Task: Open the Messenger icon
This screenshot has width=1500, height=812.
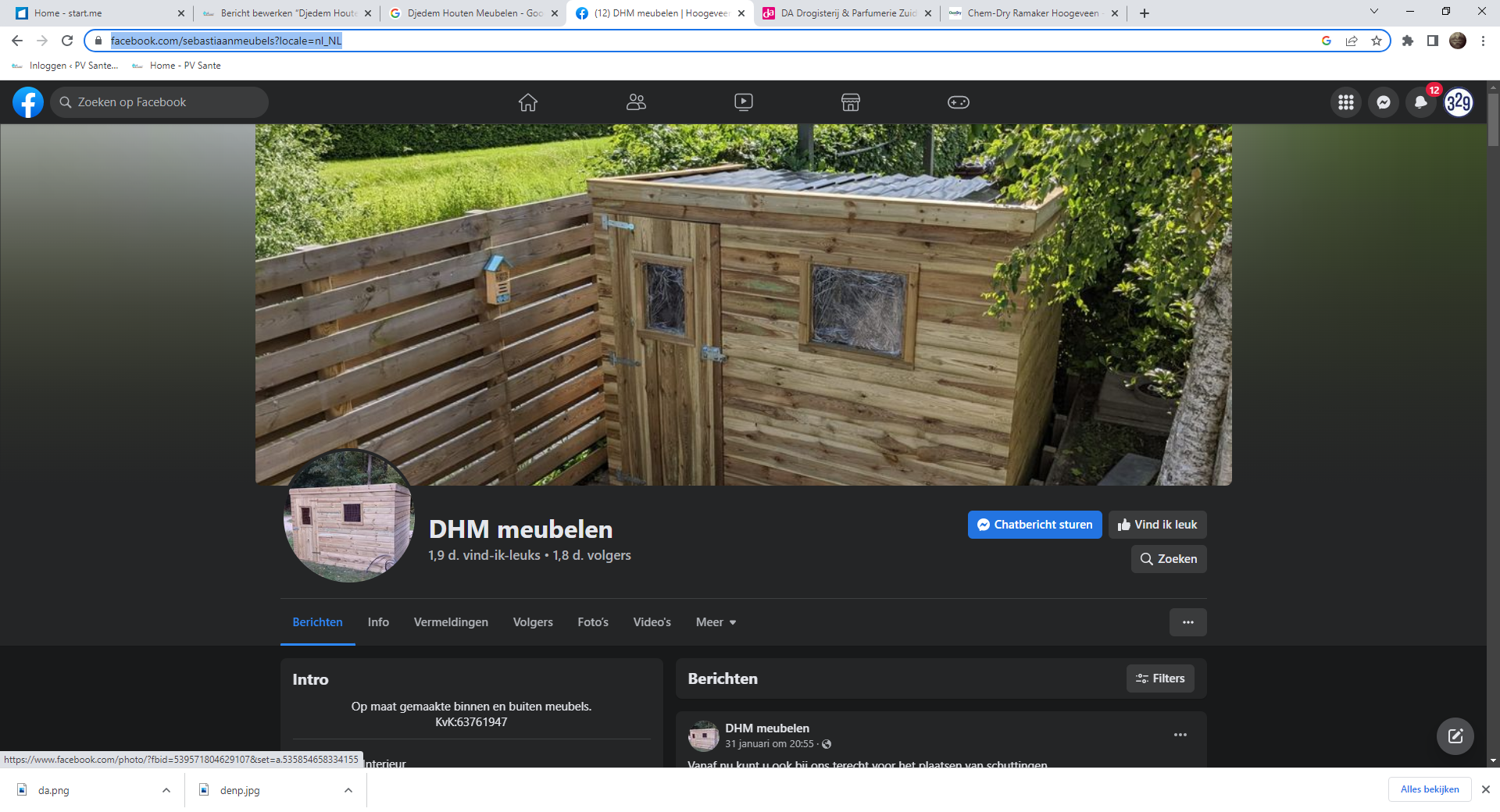Action: 1383,102
